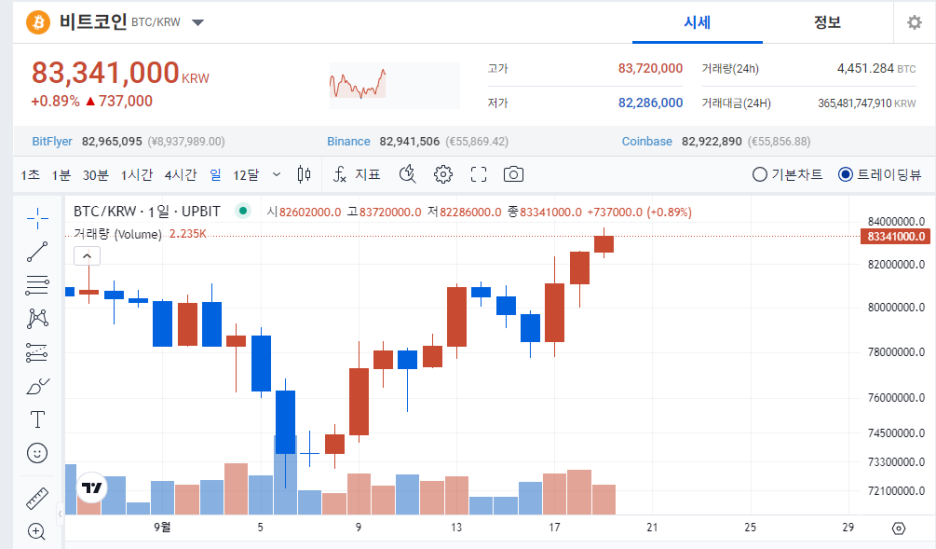This screenshot has width=936, height=549.
Task: Click the Binance price 82,941,506
Action: point(410,141)
